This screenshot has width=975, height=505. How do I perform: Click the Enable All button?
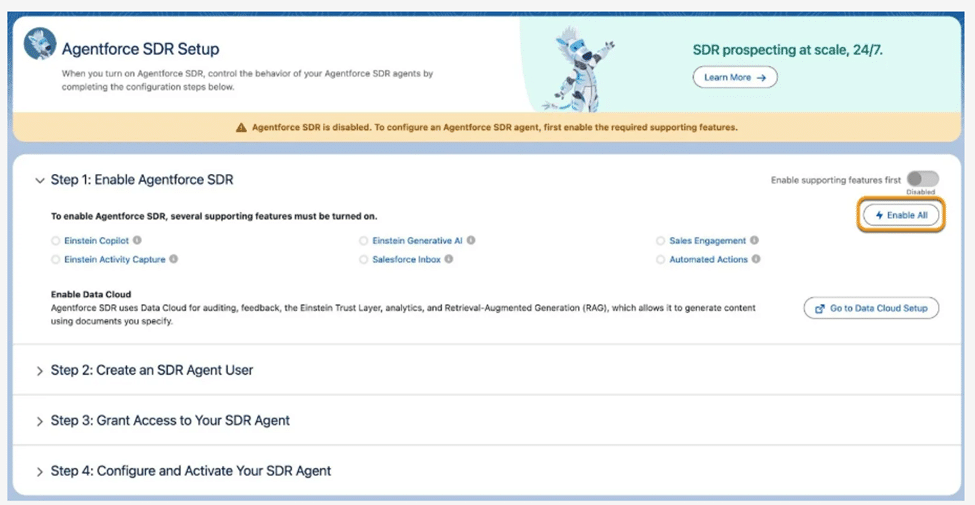click(901, 215)
